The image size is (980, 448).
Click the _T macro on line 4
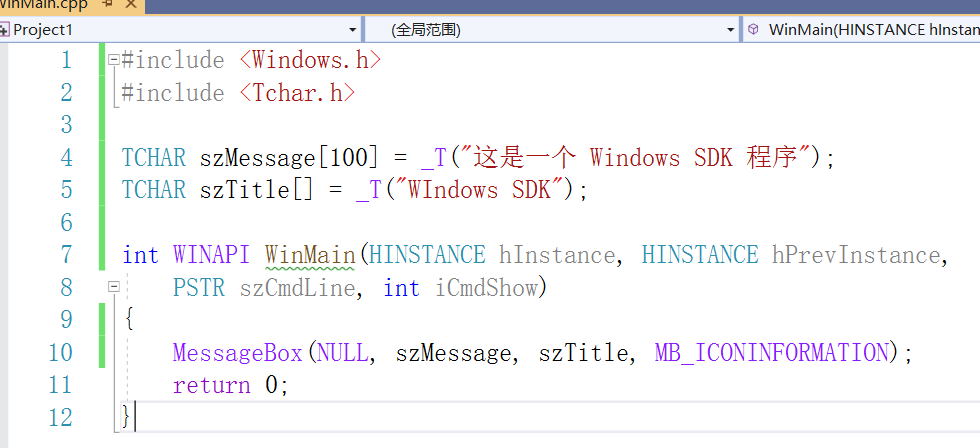(x=432, y=159)
